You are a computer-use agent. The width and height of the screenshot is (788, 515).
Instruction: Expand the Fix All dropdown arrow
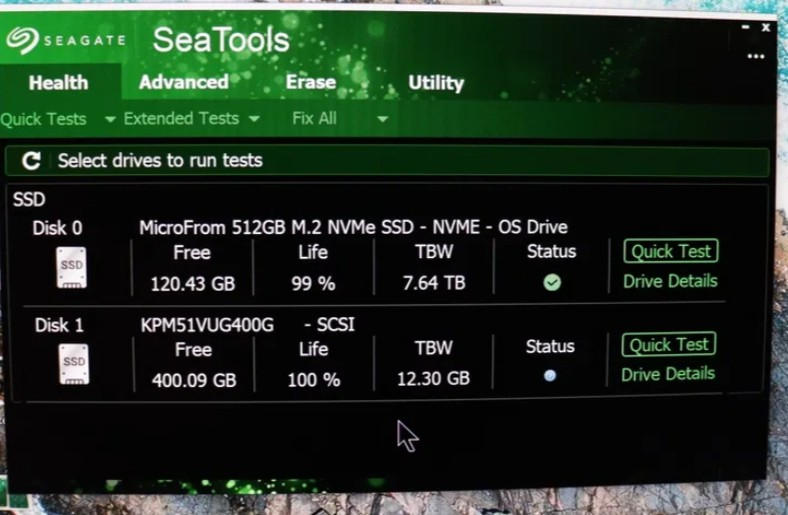382,119
